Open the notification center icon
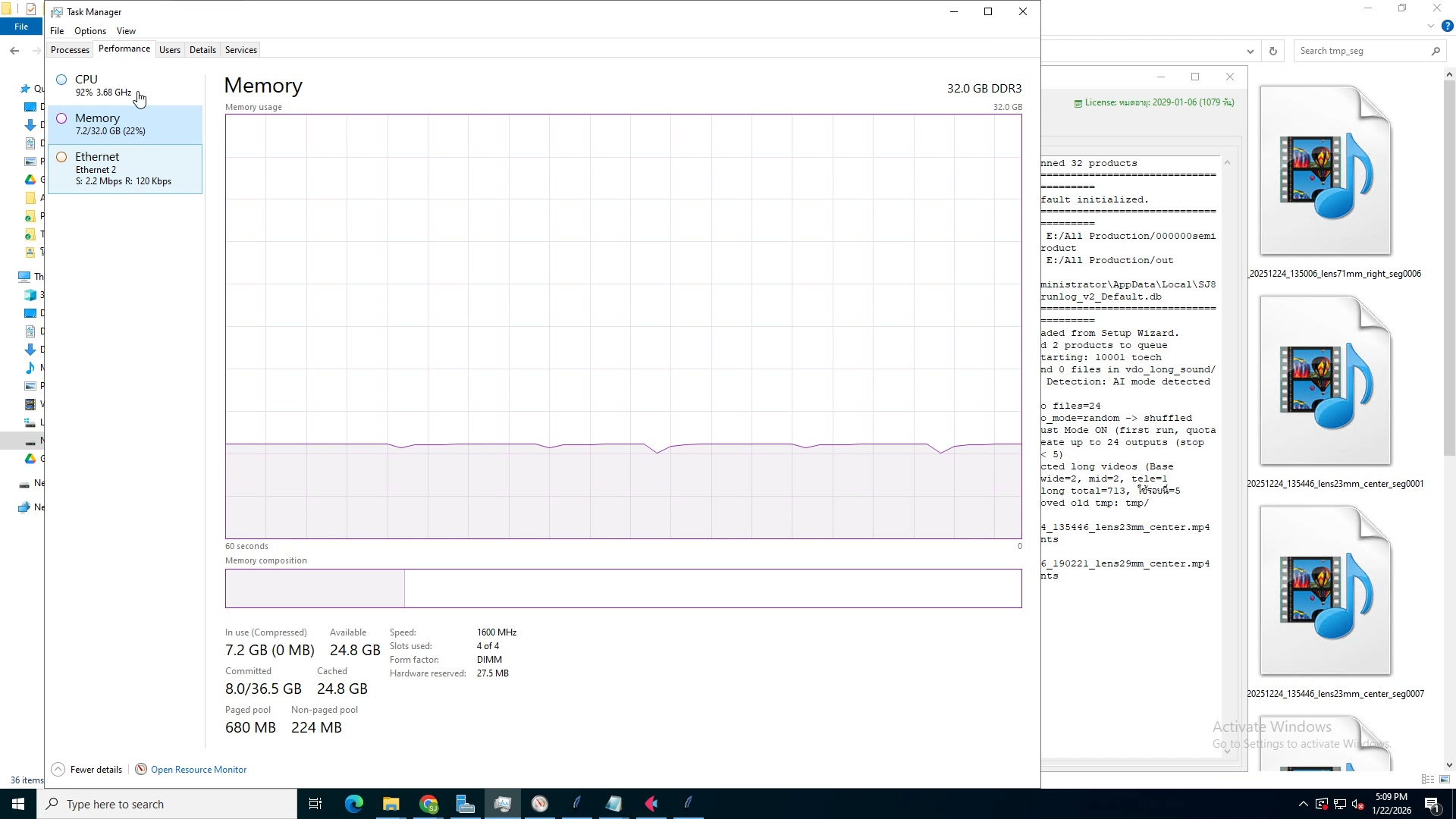 coord(1432,804)
